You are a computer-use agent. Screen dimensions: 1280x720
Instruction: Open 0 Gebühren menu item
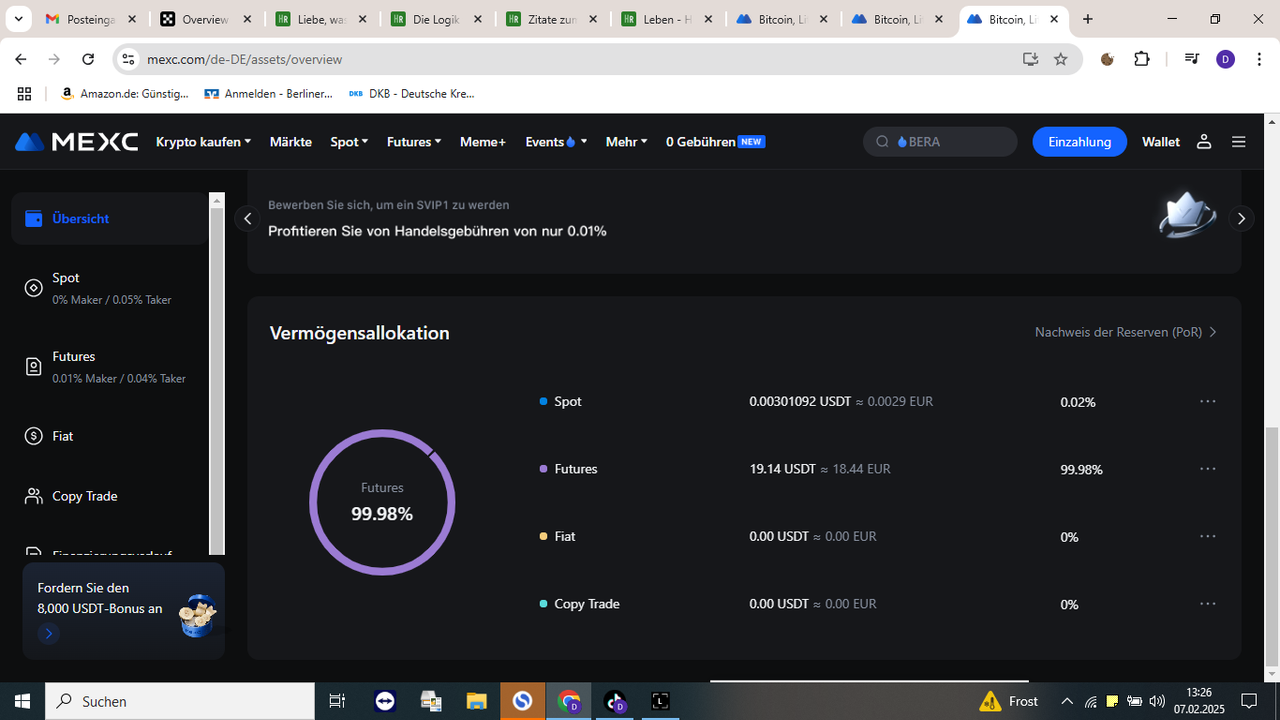tap(715, 142)
